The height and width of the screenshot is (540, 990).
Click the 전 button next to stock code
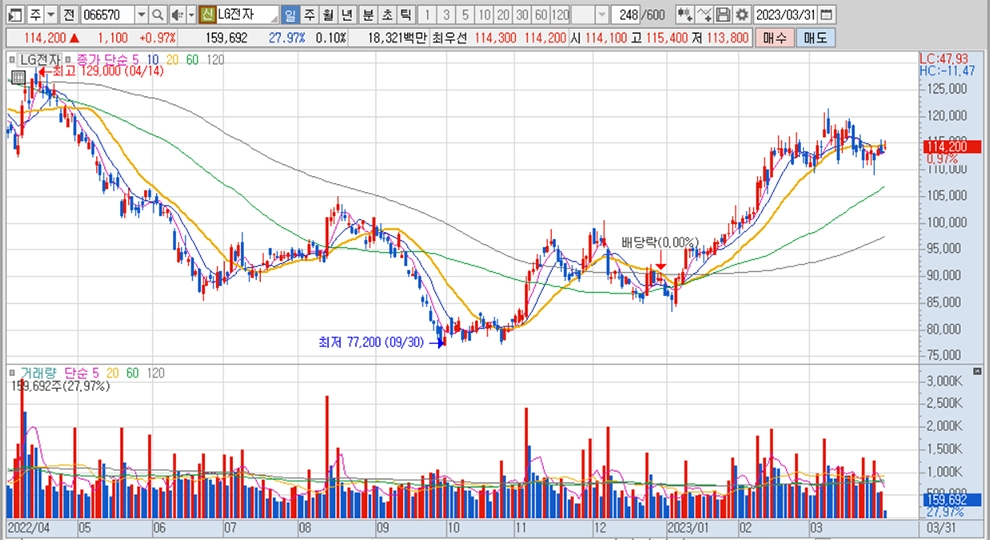69,14
